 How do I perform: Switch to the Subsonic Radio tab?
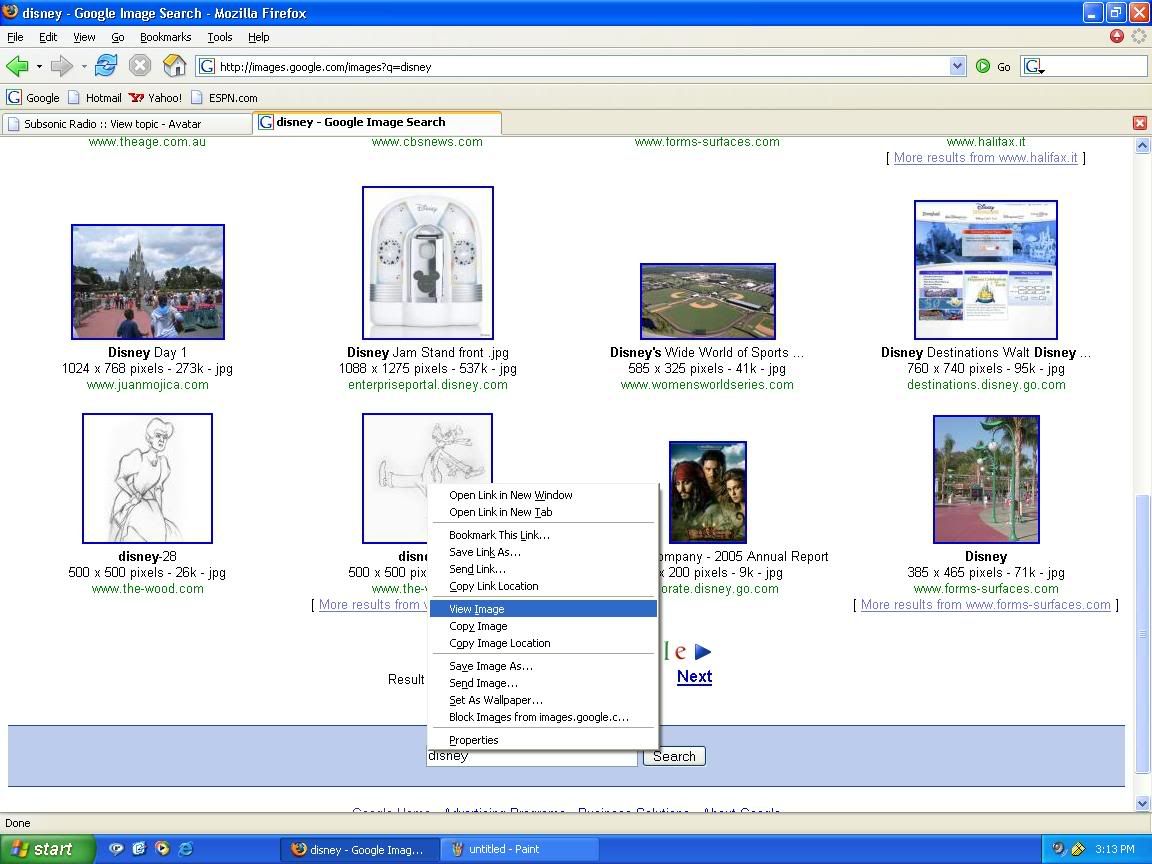(126, 123)
